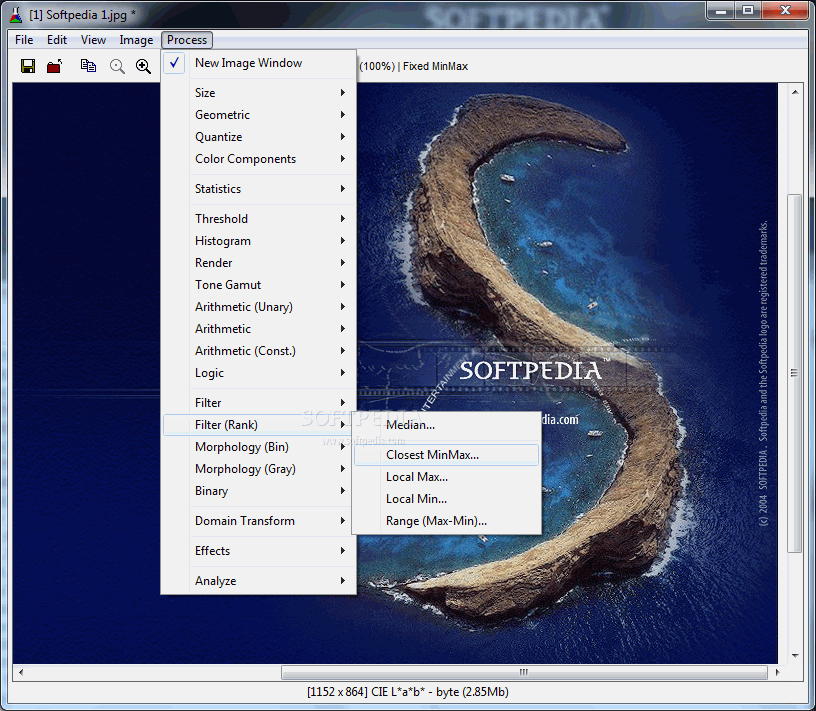816x711 pixels.
Task: Open the File menu
Action: click(x=24, y=40)
